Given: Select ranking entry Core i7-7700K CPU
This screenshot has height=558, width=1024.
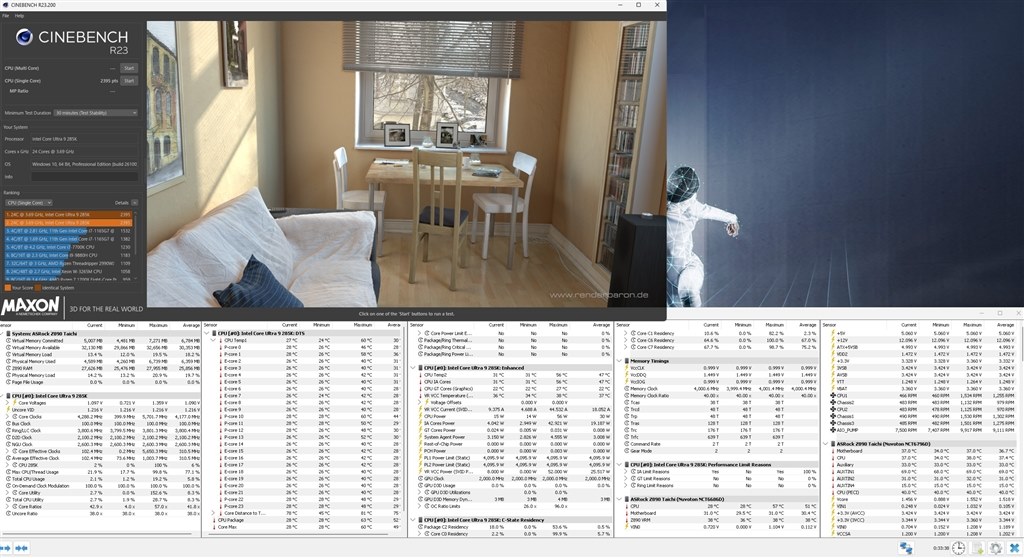Looking at the screenshot, I should (x=68, y=247).
